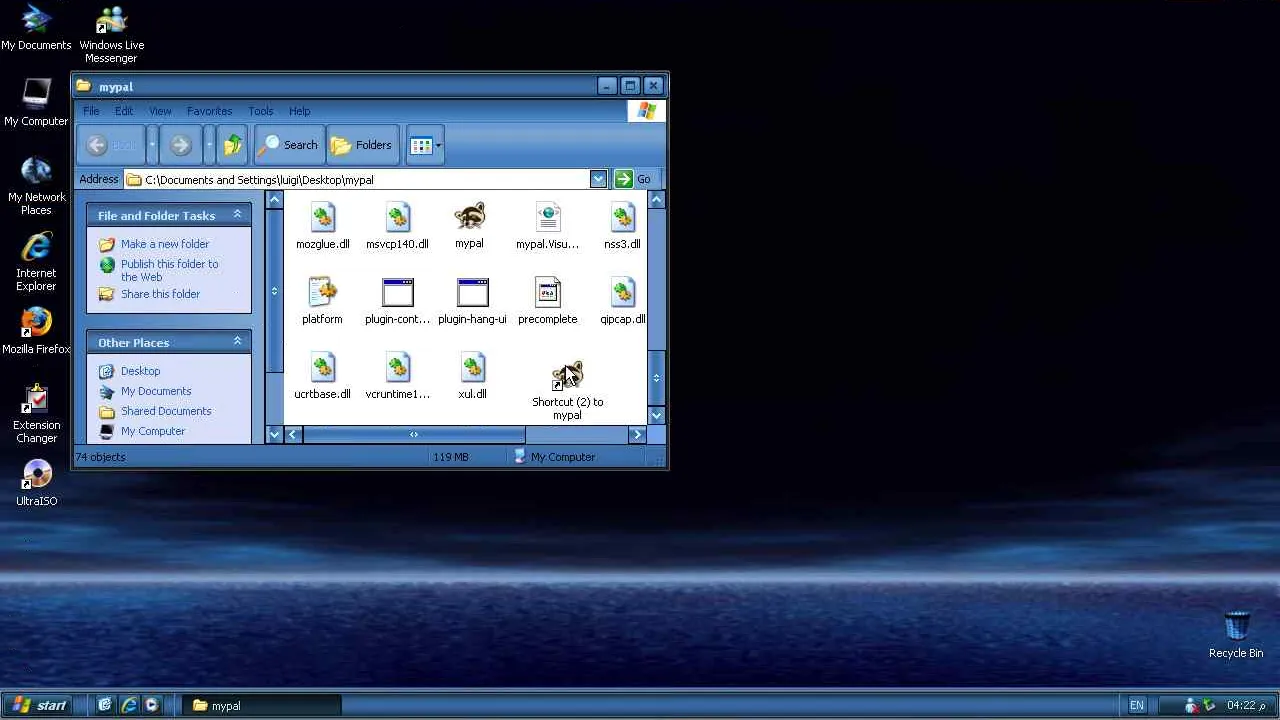Click Make a new folder link
The width and height of the screenshot is (1280, 720).
165,244
